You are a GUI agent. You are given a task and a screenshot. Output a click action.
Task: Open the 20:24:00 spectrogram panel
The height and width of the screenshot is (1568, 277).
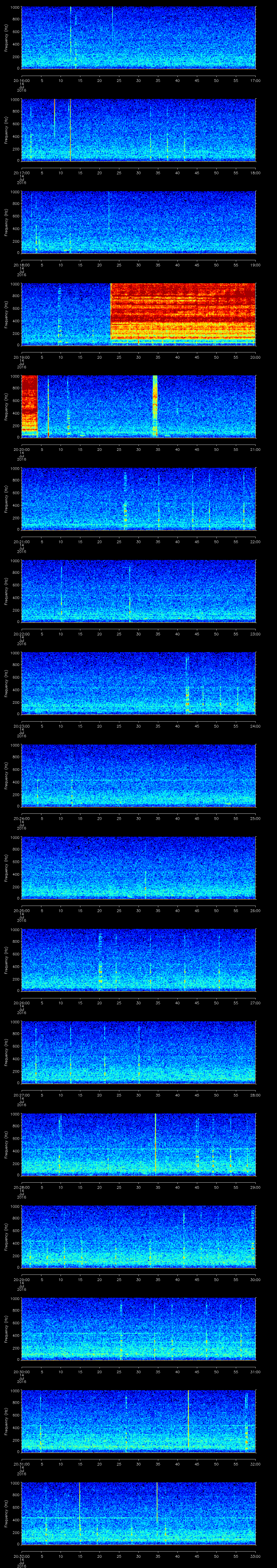tap(138, 775)
